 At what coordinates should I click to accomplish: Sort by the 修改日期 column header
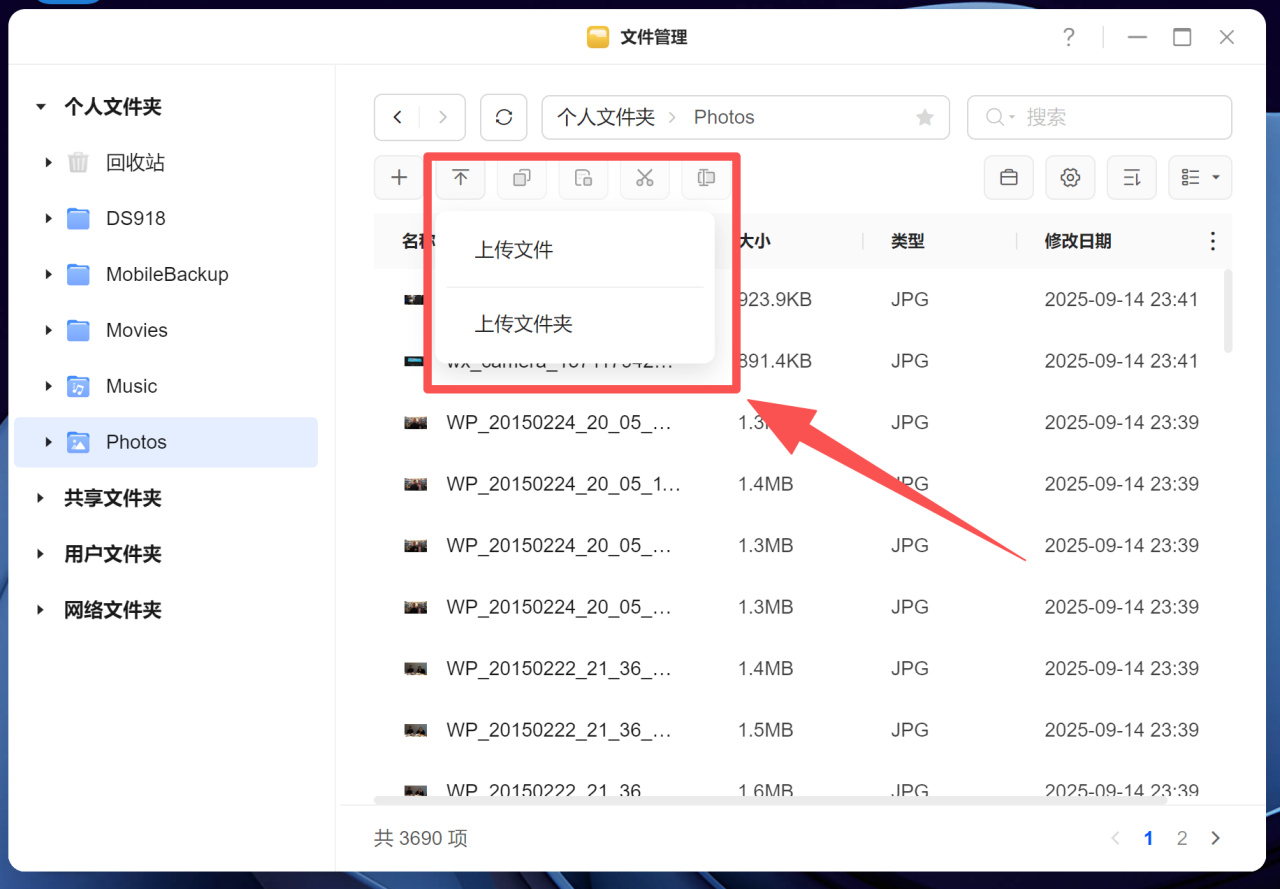1078,241
